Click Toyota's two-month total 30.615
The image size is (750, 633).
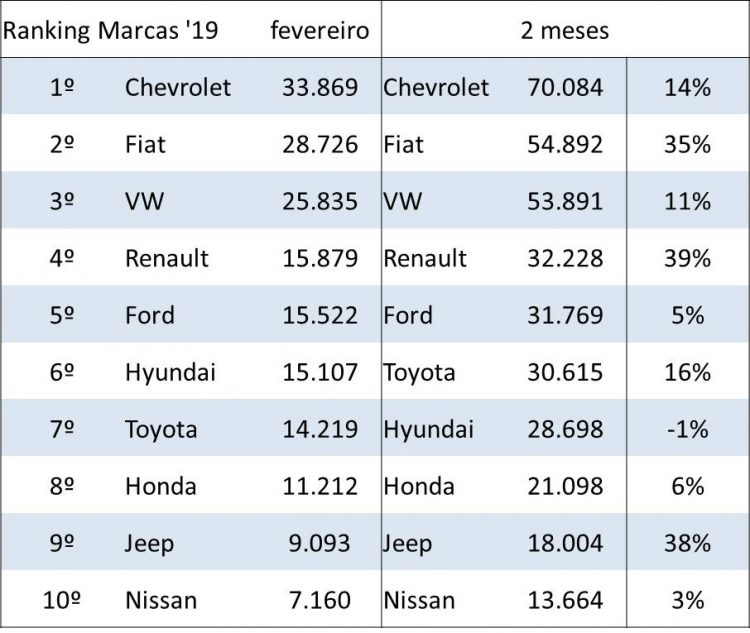(x=564, y=372)
